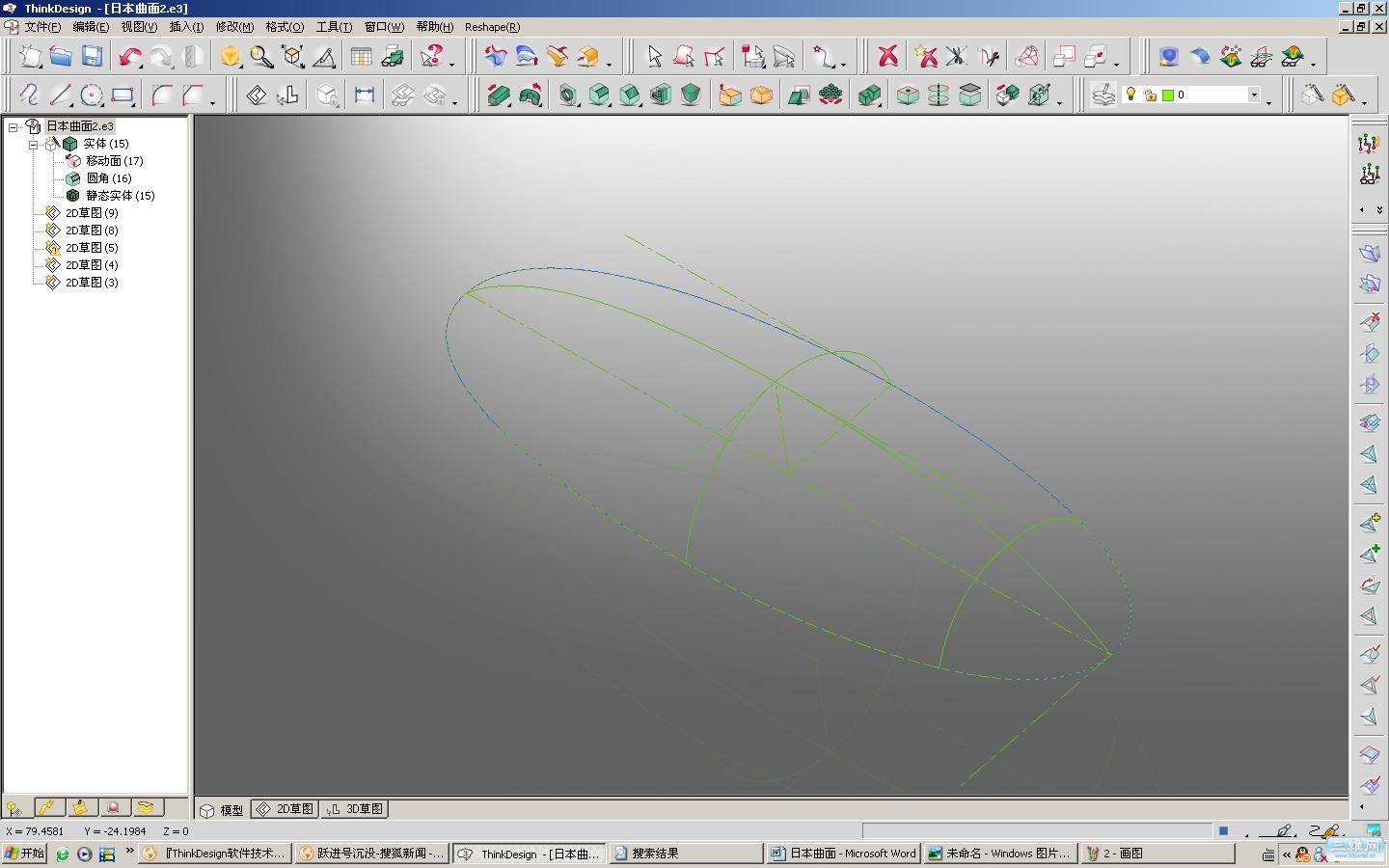Switch to the 3D草图 tab
Viewport: 1389px width, 868px height.
pyautogui.click(x=354, y=809)
